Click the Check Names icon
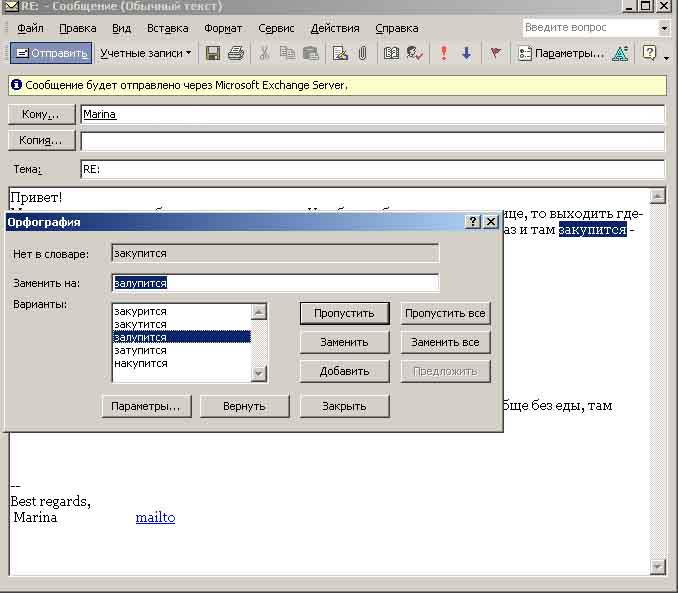678x593 pixels. click(x=414, y=53)
